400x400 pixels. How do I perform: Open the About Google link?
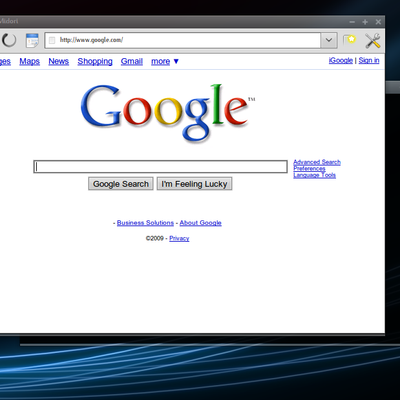pyautogui.click(x=201, y=223)
